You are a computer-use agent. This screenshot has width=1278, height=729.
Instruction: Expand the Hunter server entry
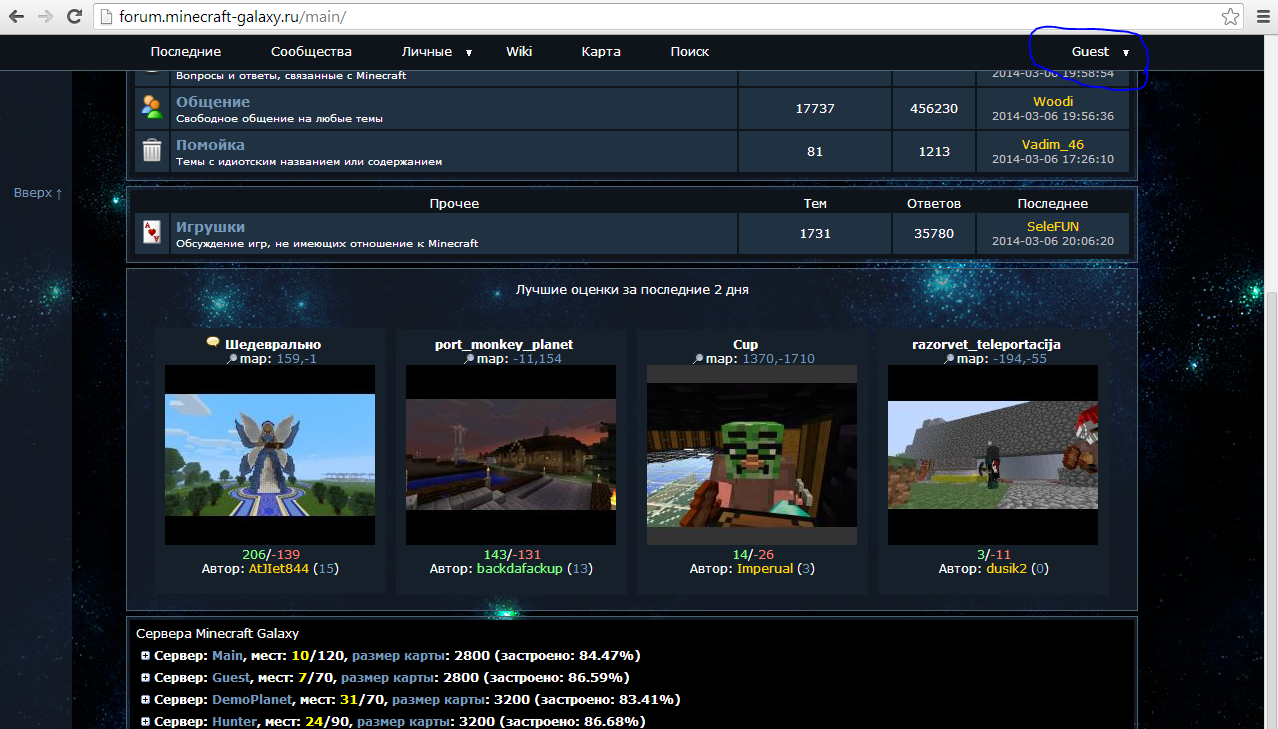point(146,722)
